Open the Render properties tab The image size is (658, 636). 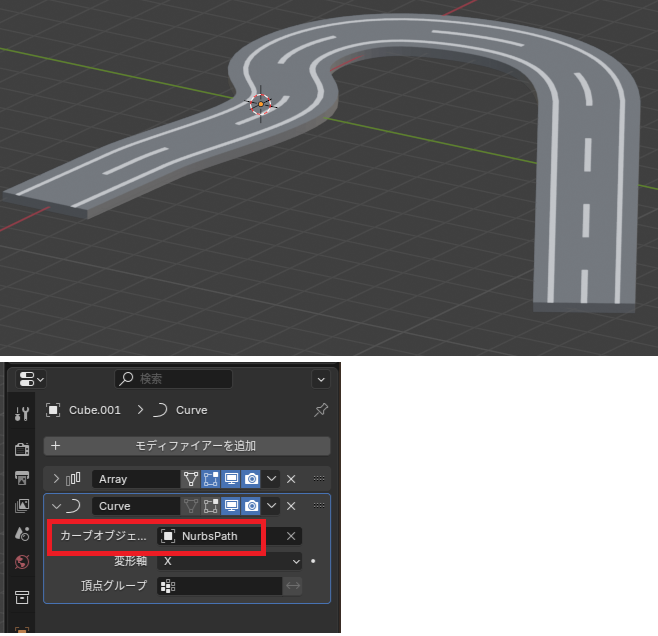click(x=22, y=449)
